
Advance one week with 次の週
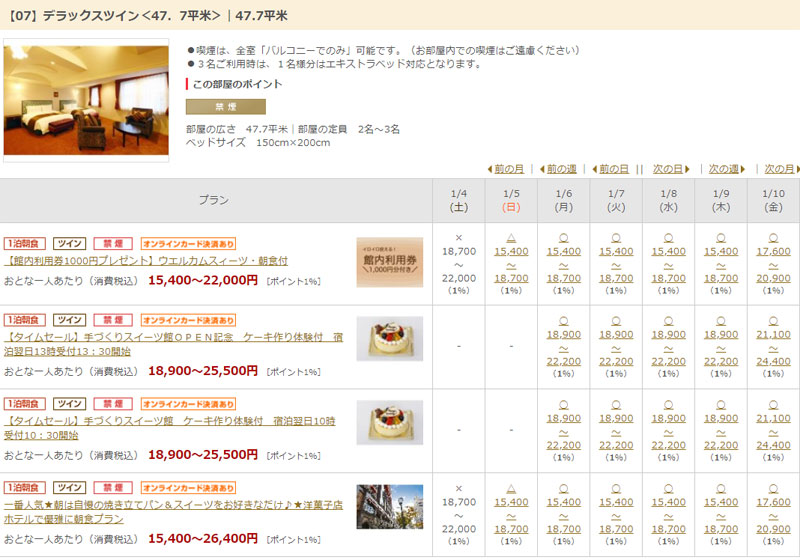[723, 169]
